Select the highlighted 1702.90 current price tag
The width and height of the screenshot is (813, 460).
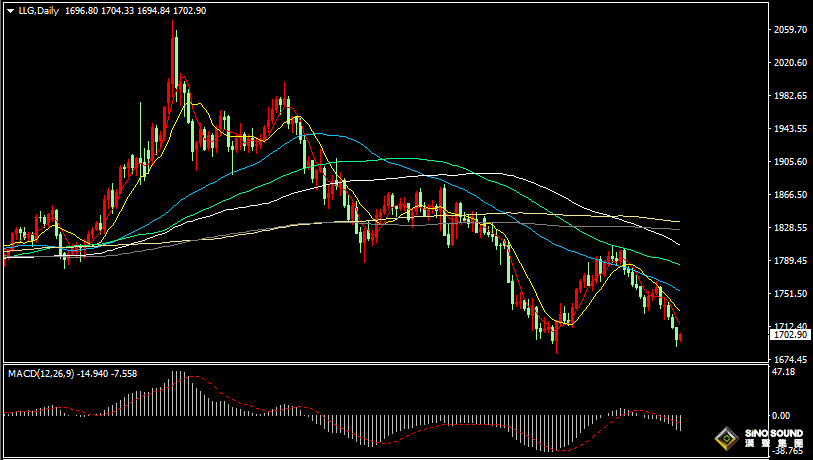click(x=790, y=336)
